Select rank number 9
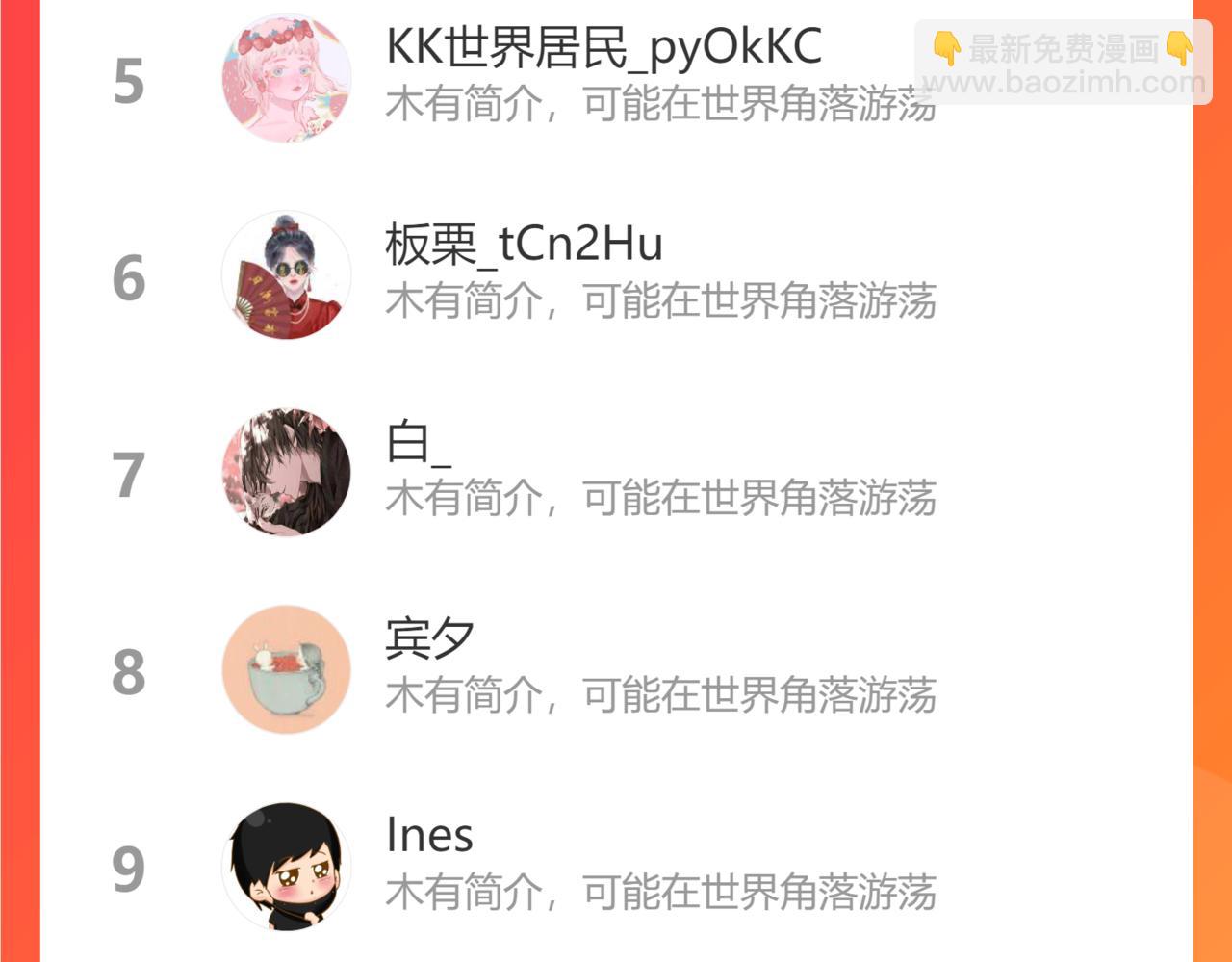This screenshot has width=1232, height=962. [129, 870]
